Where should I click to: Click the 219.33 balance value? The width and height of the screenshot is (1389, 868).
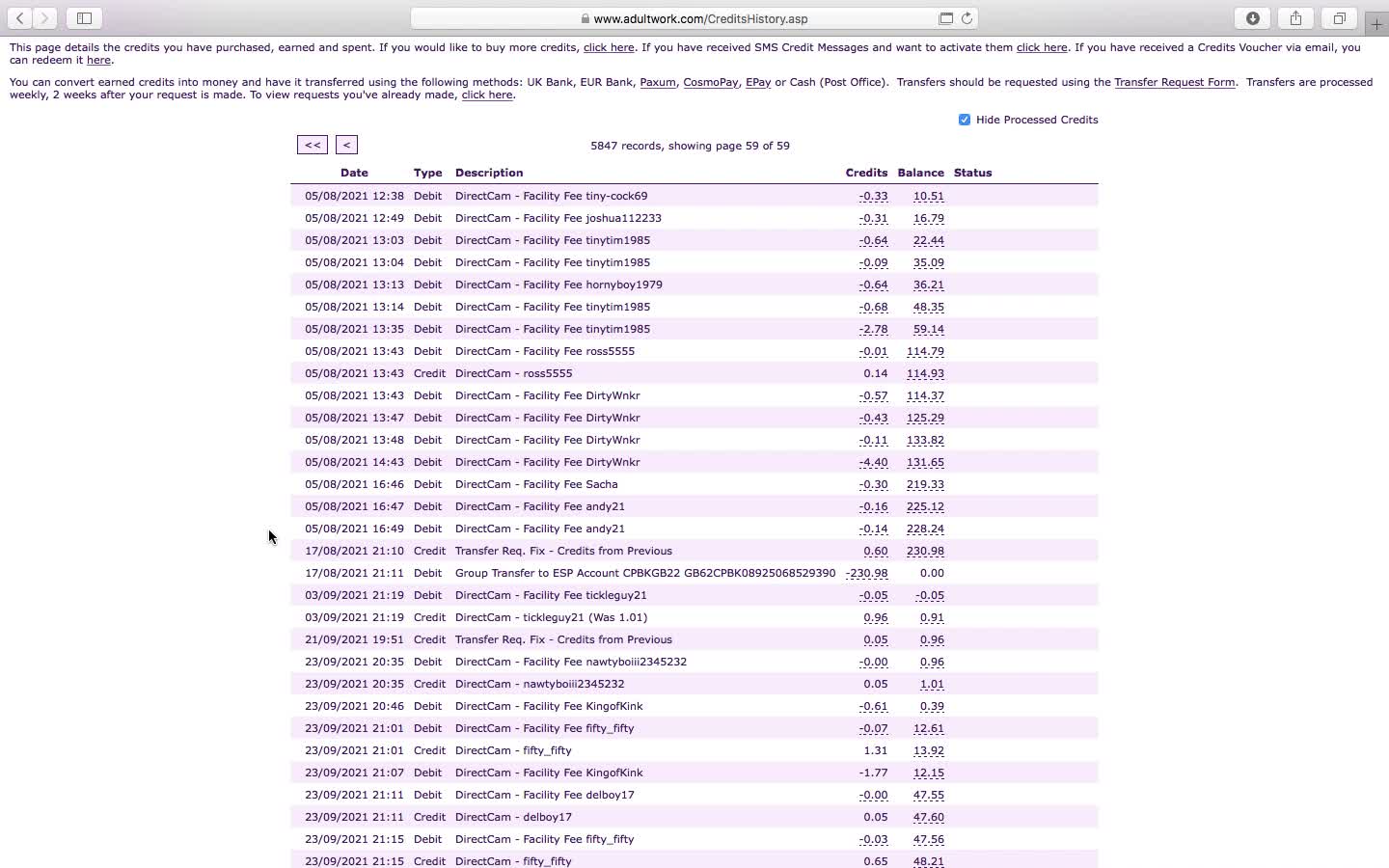pyautogui.click(x=925, y=484)
